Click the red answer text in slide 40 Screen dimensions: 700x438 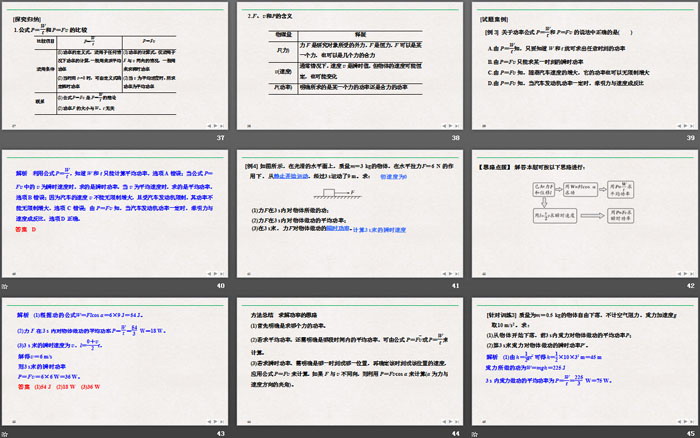[x=25, y=231]
